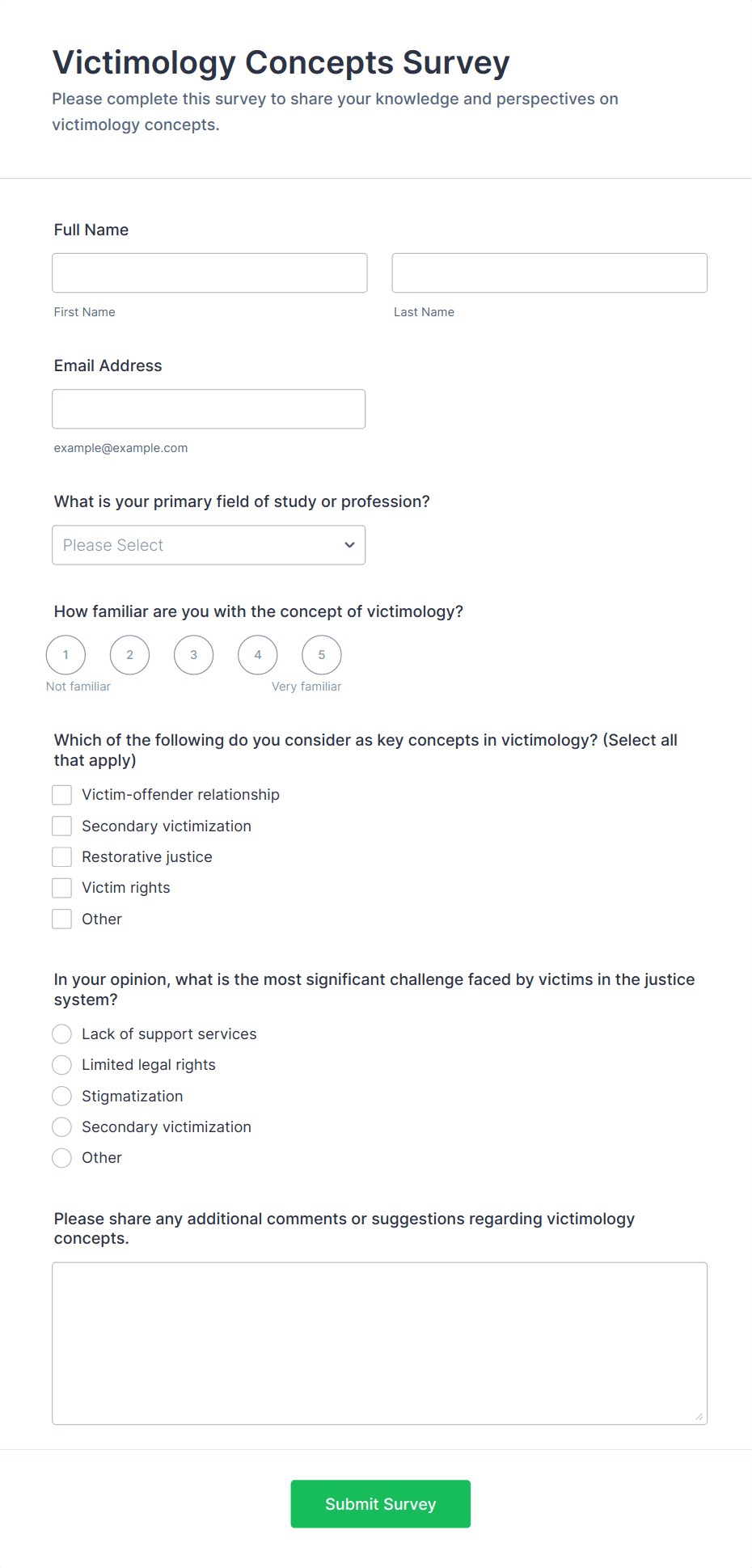Click inside the First Name field
Viewport: 752px width, 1568px height.
(x=209, y=273)
